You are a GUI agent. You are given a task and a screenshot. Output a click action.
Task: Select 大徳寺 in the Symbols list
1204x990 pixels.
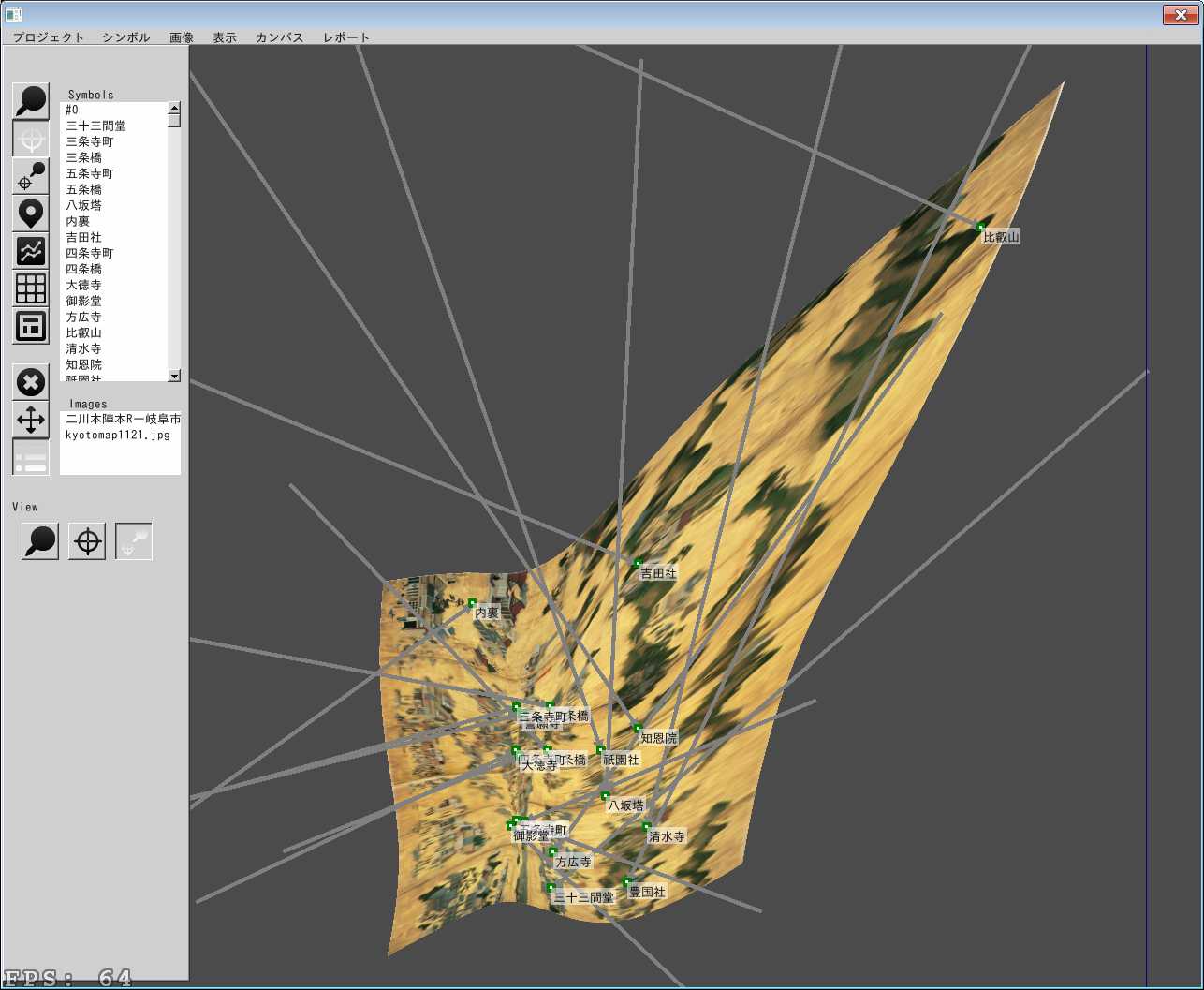(x=114, y=285)
